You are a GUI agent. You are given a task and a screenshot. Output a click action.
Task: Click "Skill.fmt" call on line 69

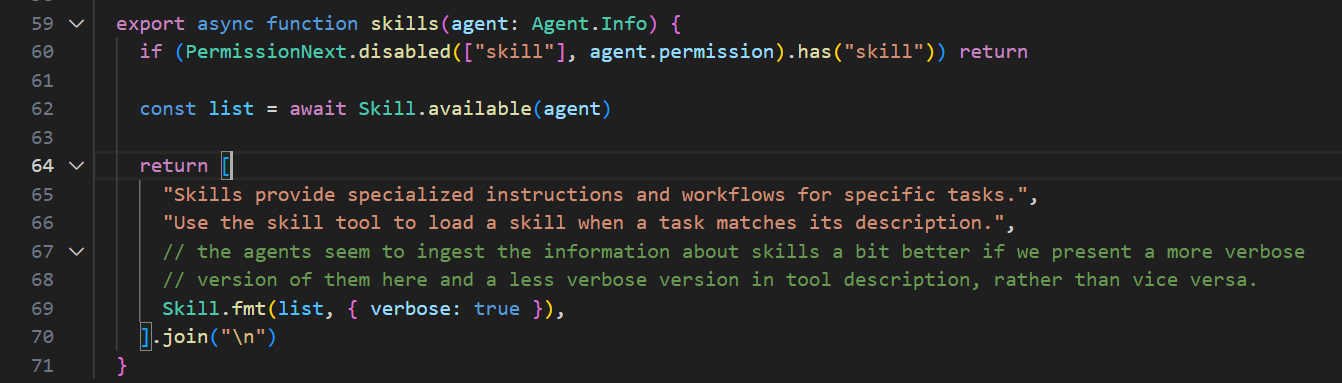pos(214,309)
